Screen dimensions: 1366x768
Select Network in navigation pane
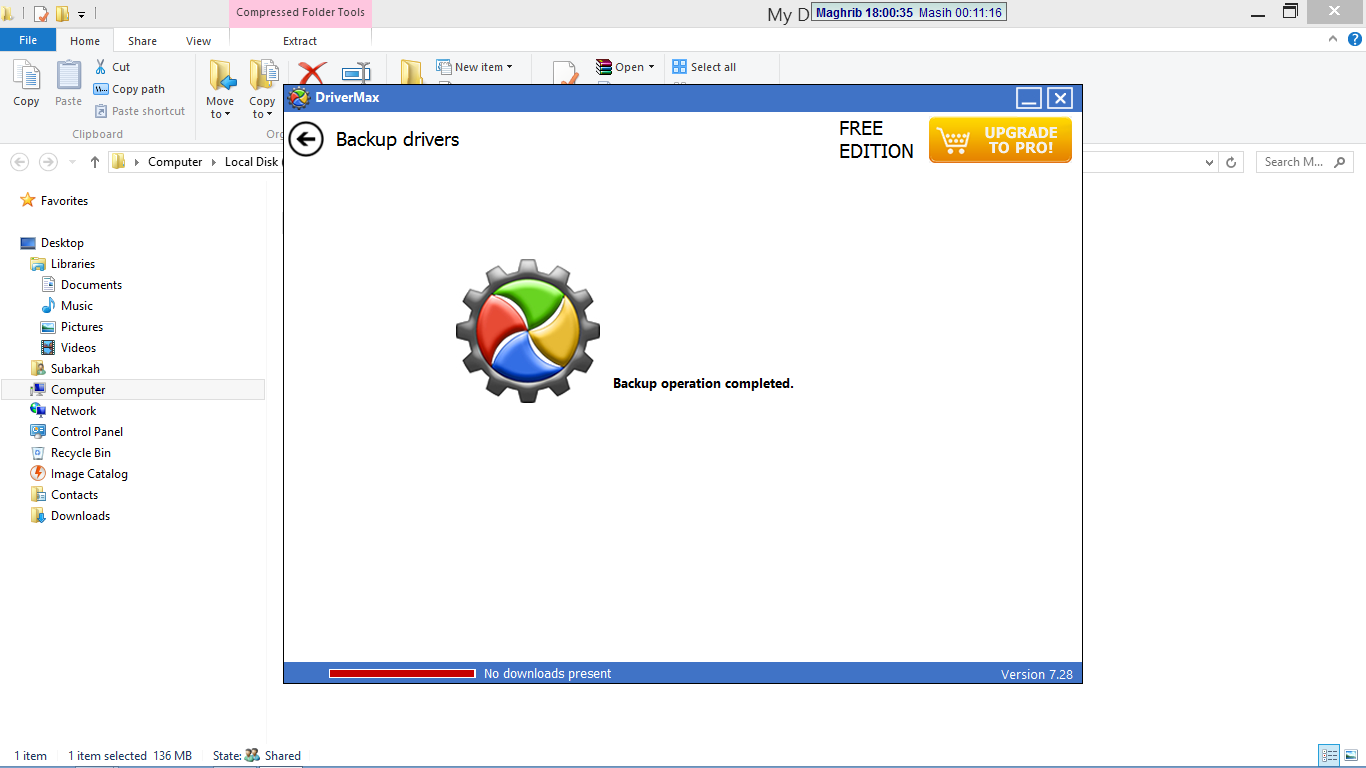coord(74,411)
